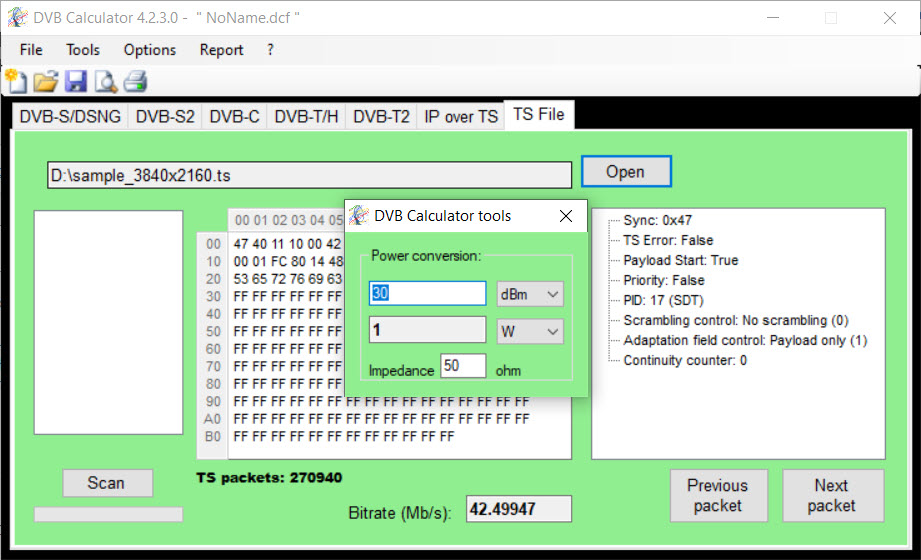Expand the W unit dropdown
921x560 pixels.
click(530, 331)
